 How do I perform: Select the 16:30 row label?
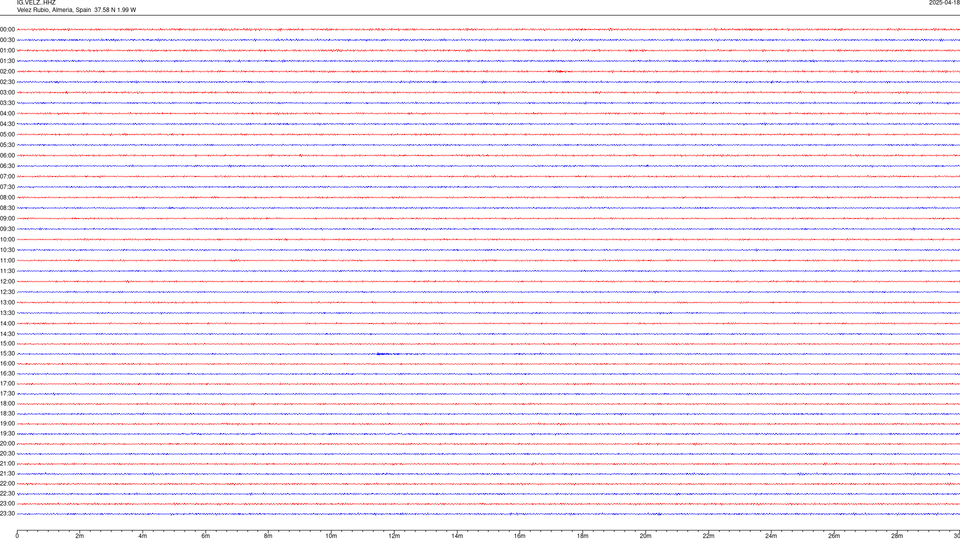(x=7, y=373)
